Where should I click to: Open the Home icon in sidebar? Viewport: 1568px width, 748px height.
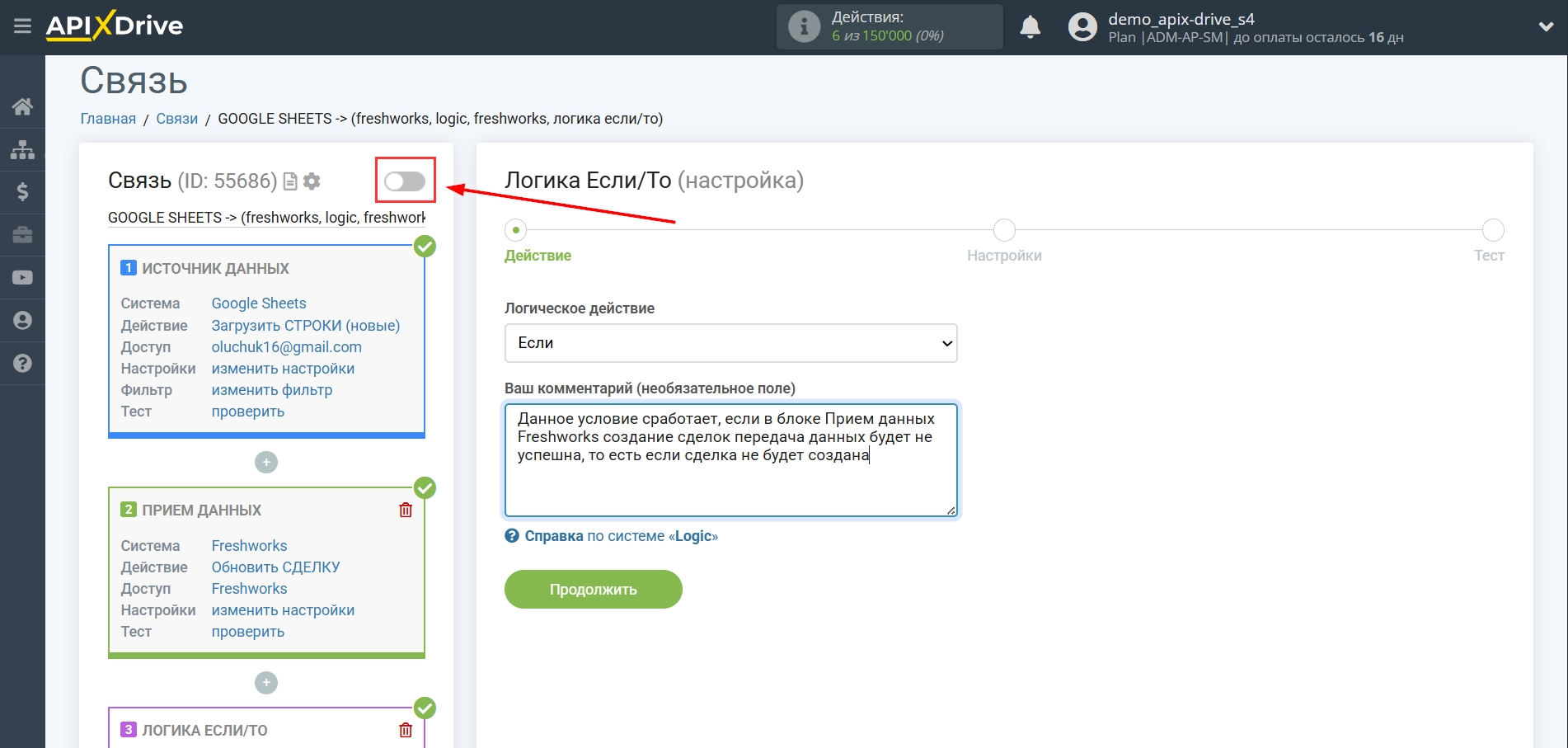click(22, 106)
